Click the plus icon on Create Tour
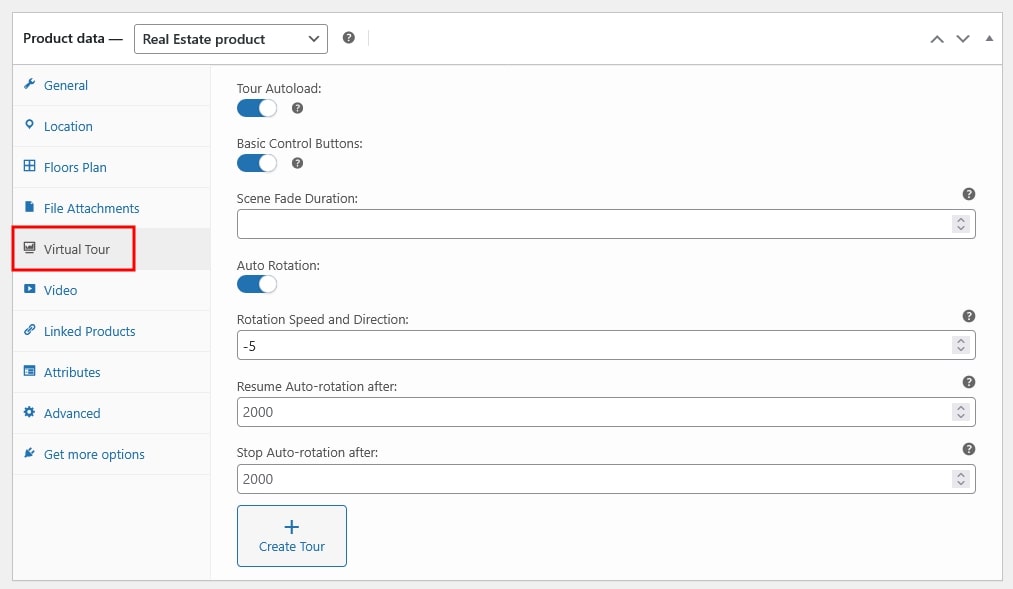The height and width of the screenshot is (589, 1013). [292, 527]
